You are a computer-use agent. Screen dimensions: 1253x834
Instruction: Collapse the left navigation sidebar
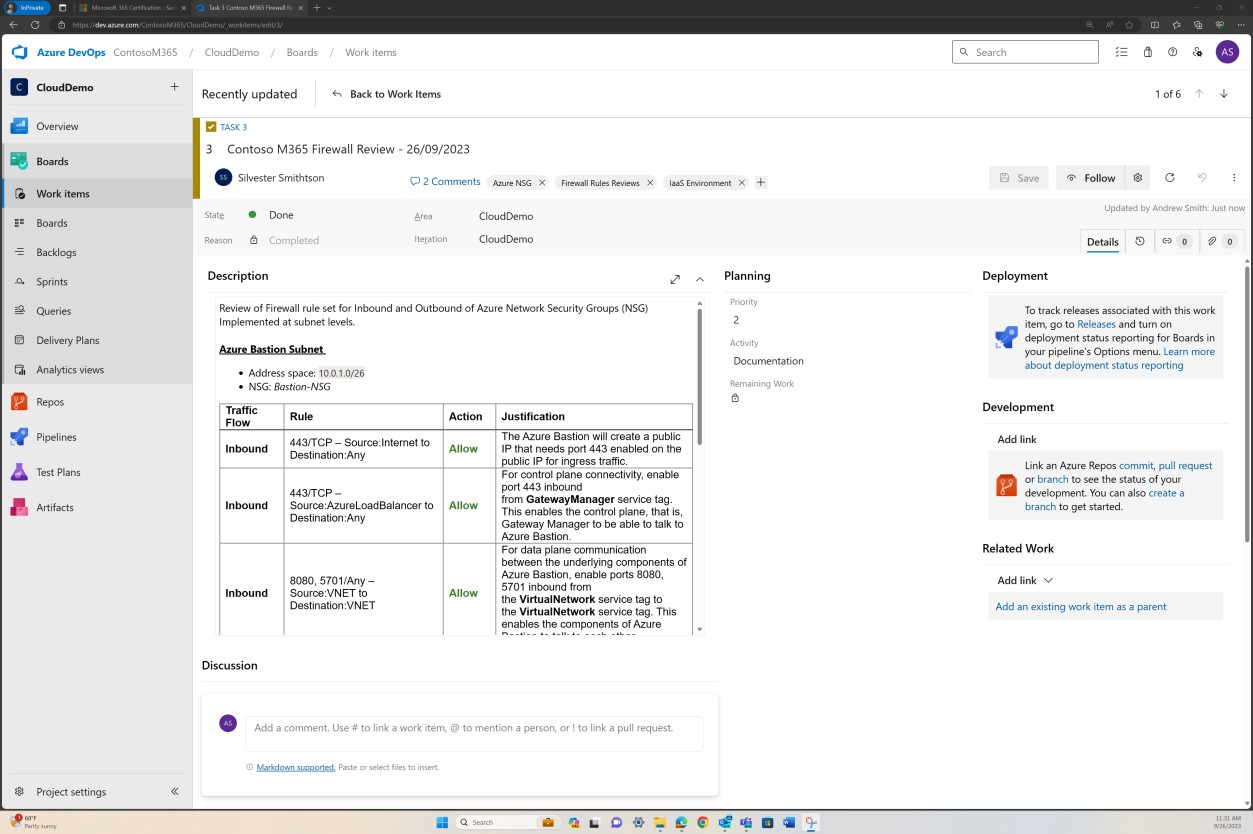pyautogui.click(x=175, y=791)
